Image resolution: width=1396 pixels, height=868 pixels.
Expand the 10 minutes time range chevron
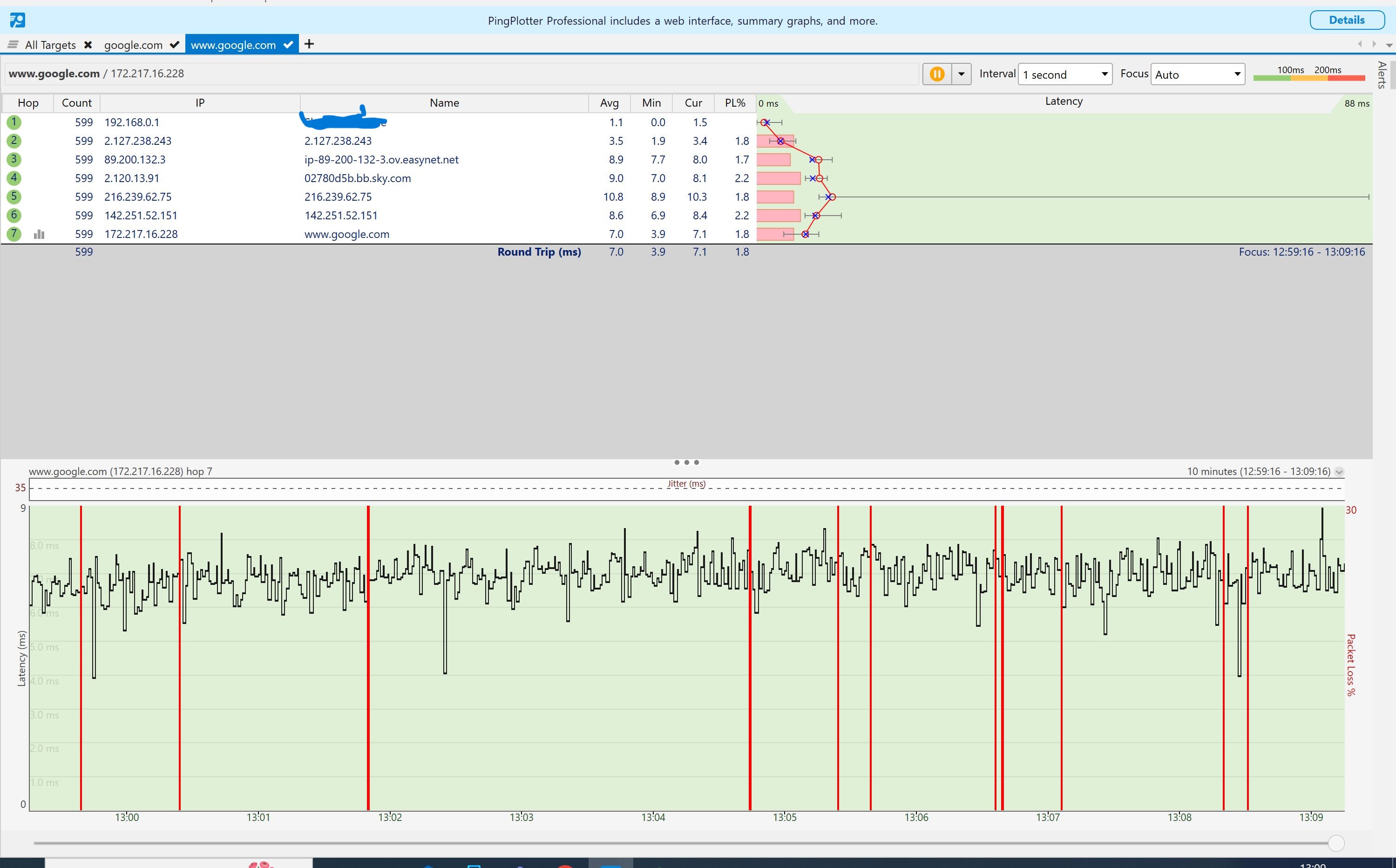pyautogui.click(x=1339, y=472)
